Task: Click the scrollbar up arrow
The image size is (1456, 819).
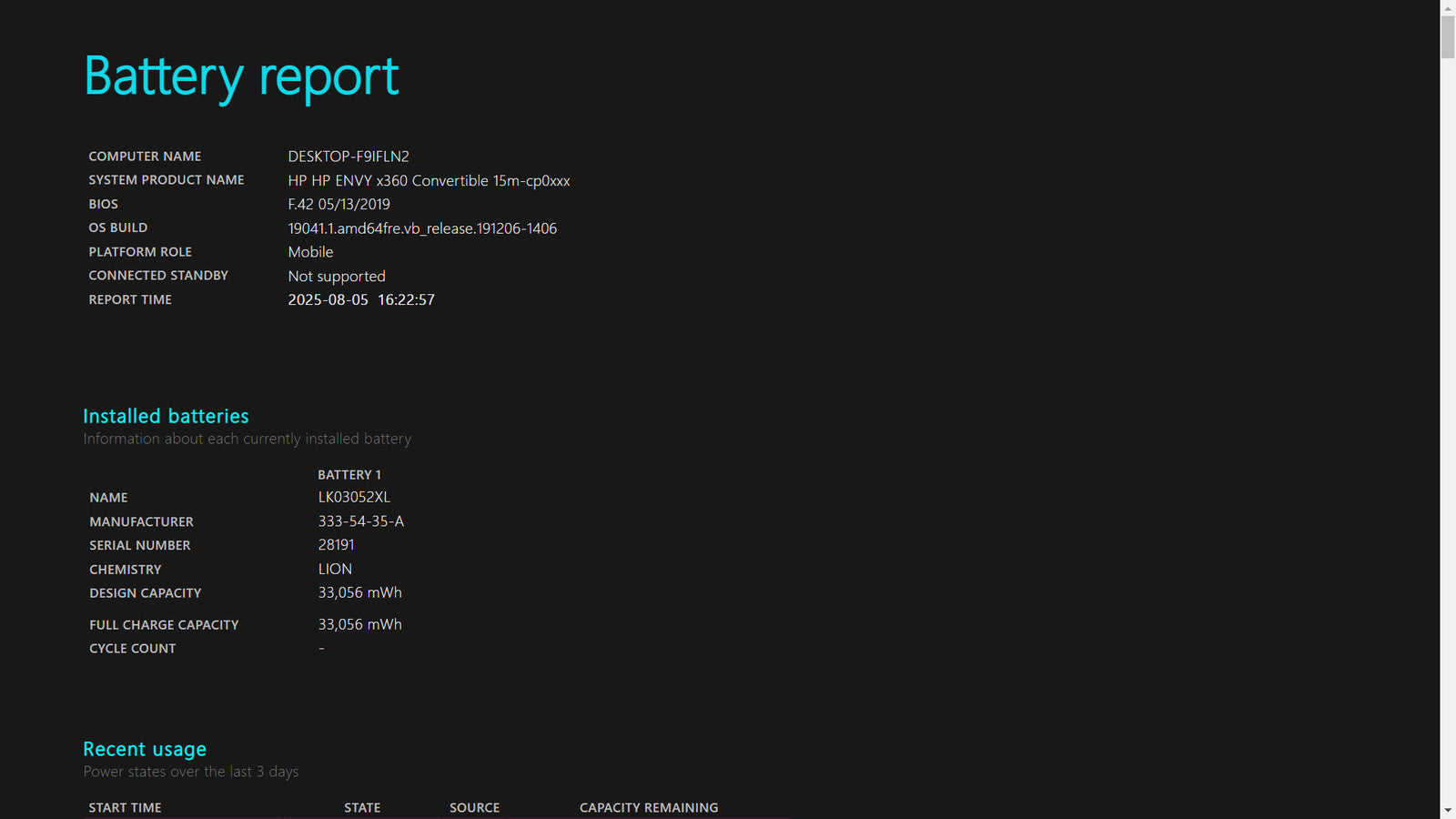Action: pos(1448,7)
